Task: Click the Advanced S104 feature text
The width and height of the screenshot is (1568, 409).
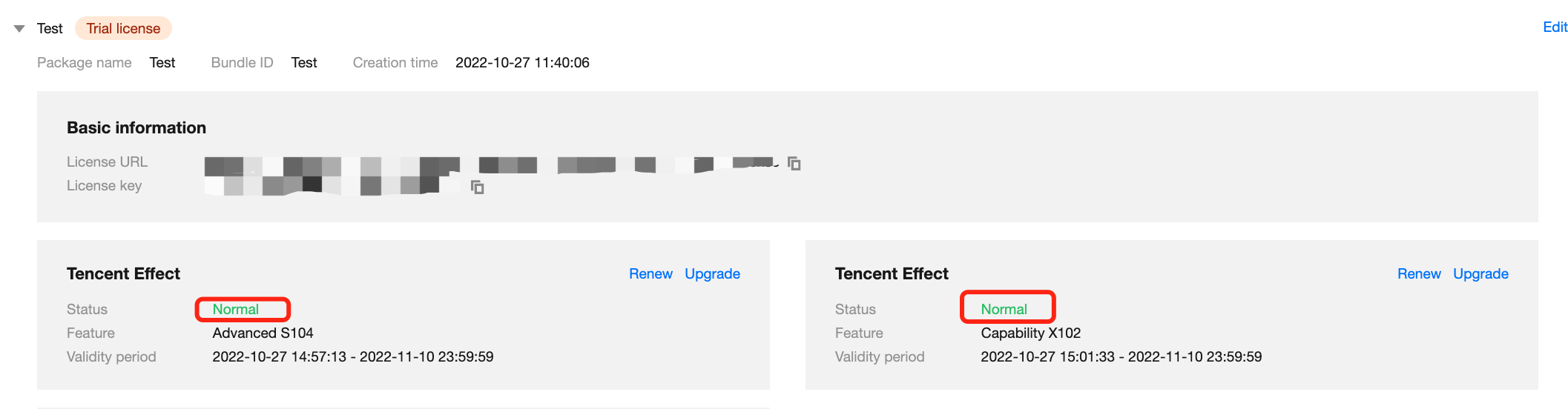Action: coord(263,333)
